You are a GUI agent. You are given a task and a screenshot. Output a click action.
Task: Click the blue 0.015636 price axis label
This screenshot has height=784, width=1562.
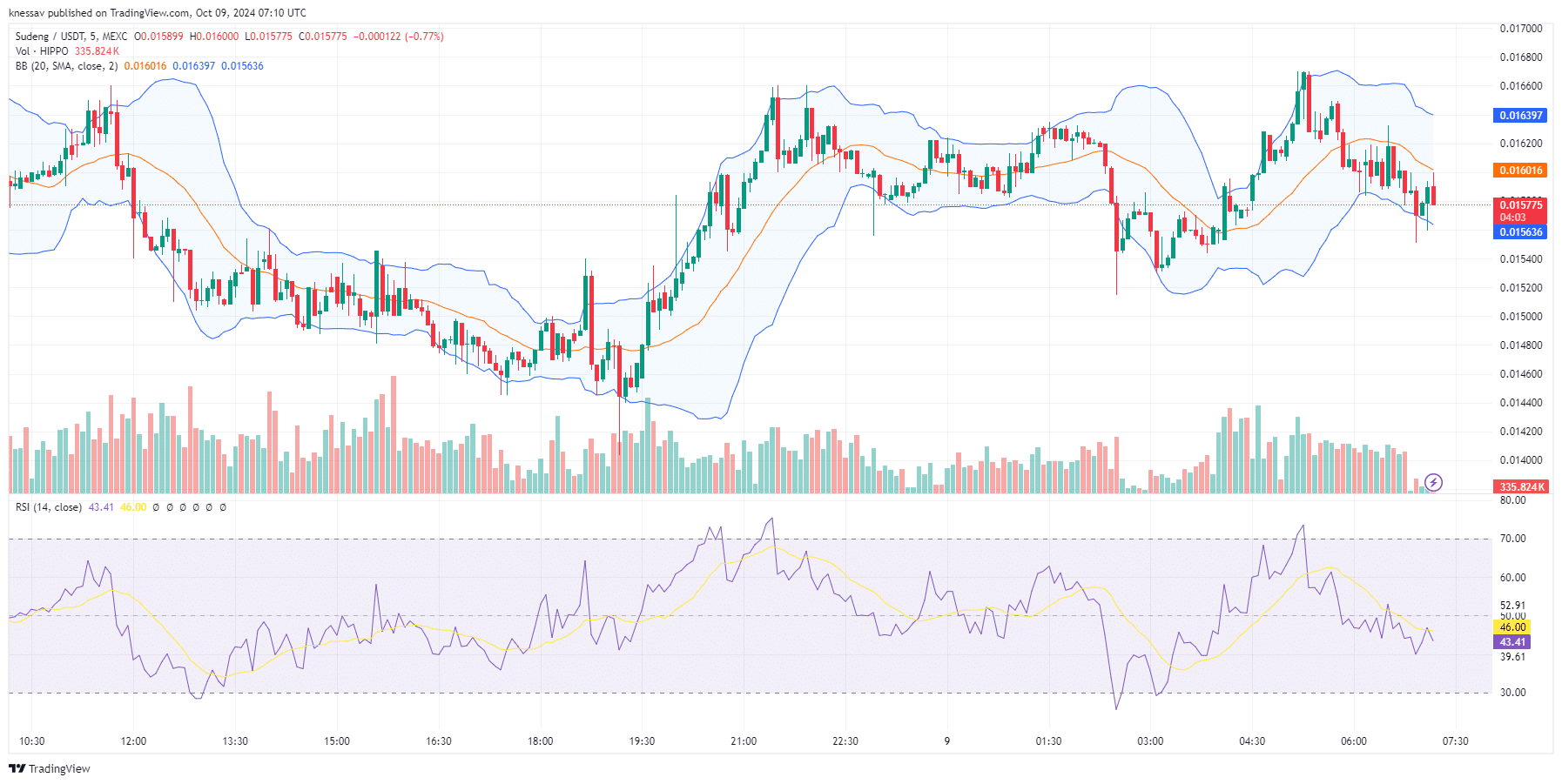point(1520,232)
